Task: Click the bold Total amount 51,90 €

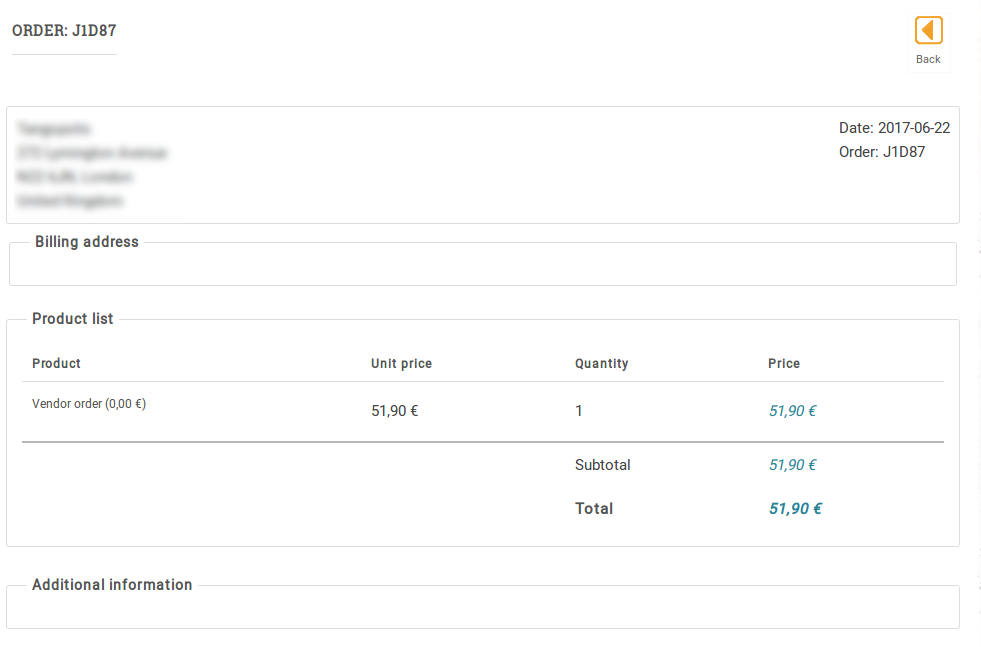Action: coord(795,509)
